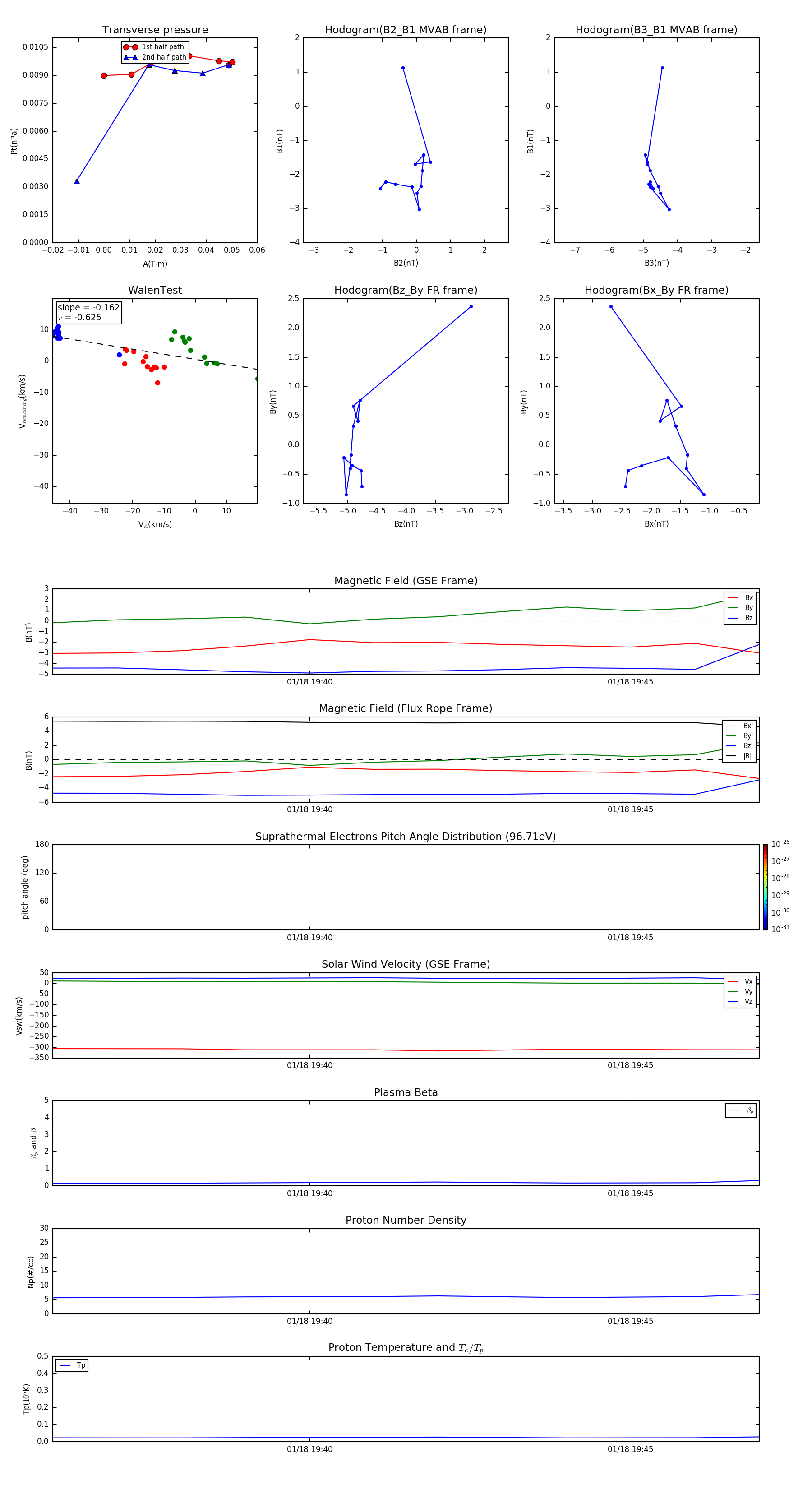Click the lowest blue triangle in Transverse pressure

[x=77, y=181]
